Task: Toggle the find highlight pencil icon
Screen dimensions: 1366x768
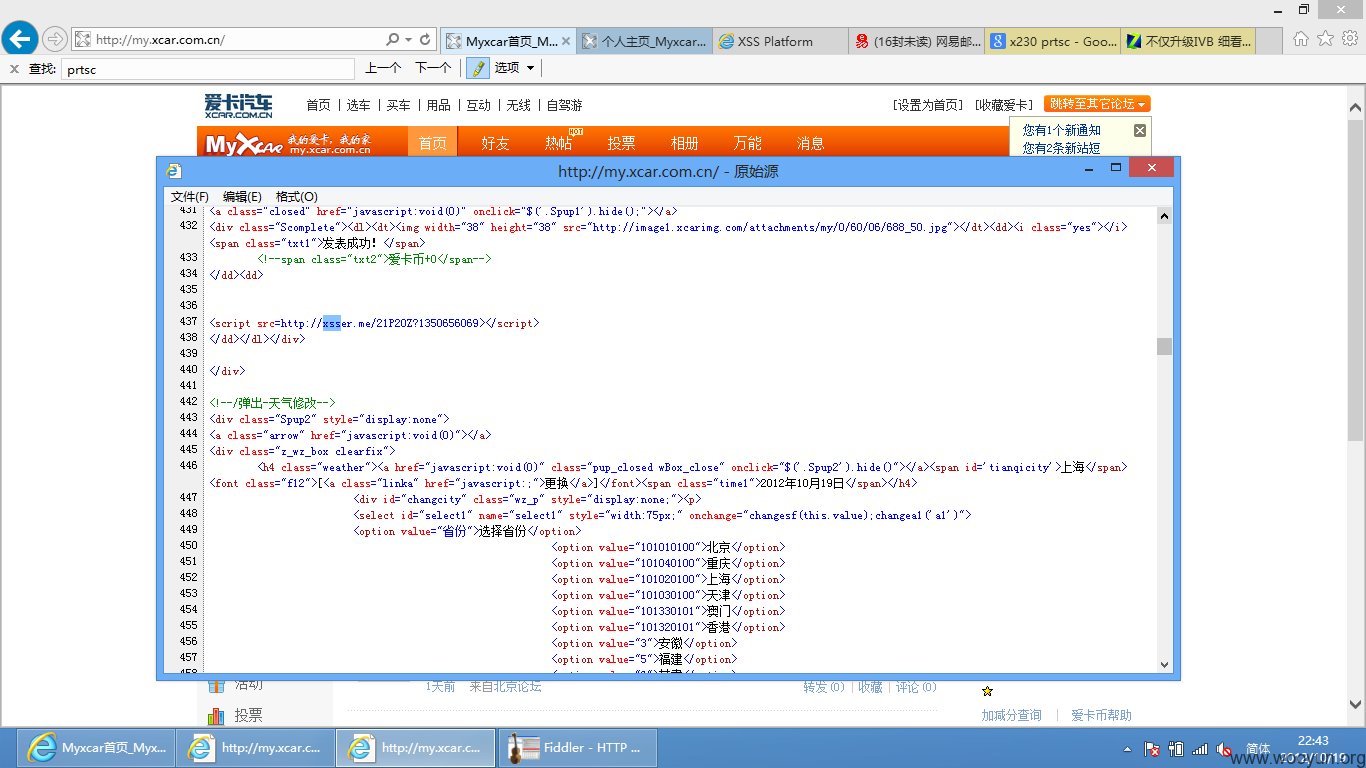Action: tap(478, 68)
